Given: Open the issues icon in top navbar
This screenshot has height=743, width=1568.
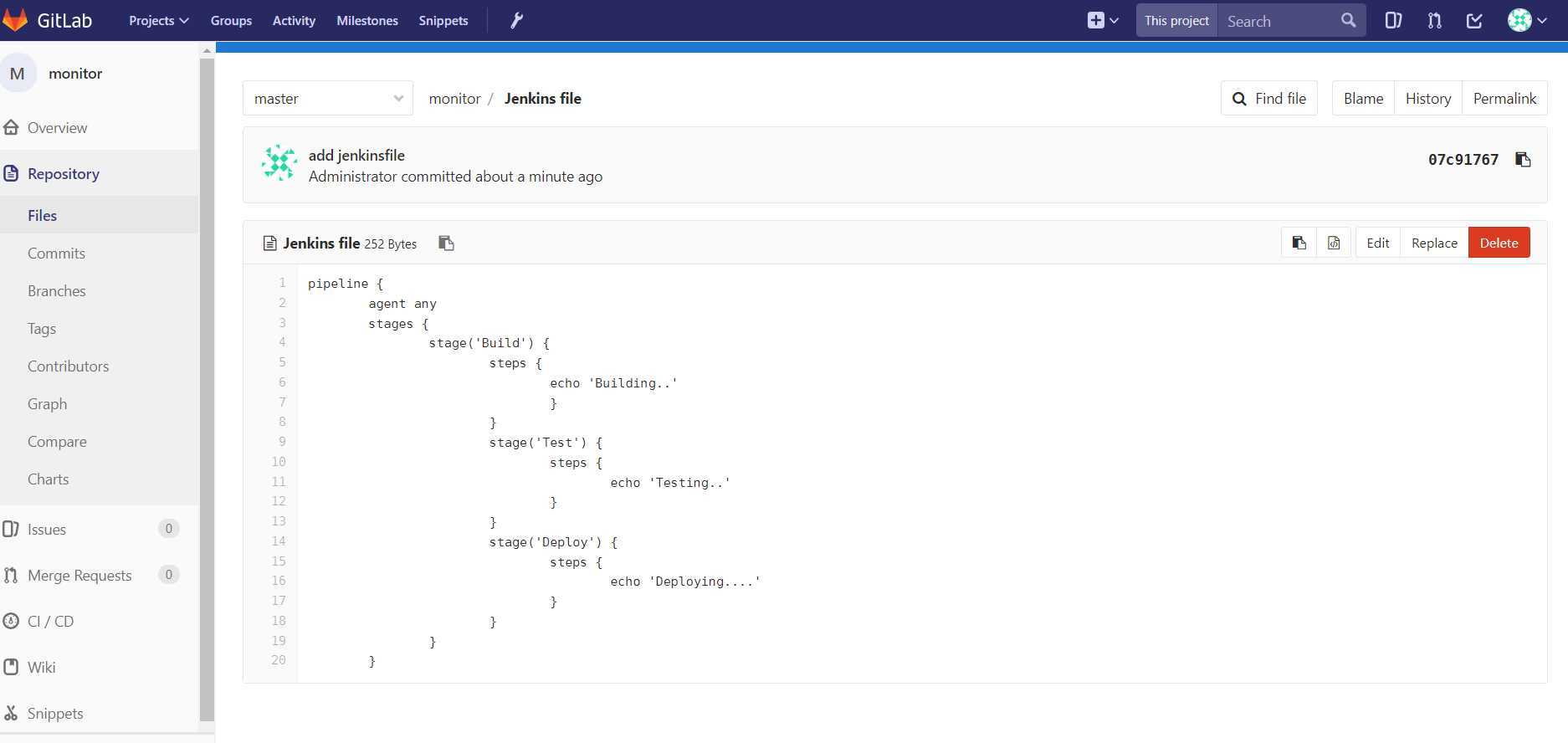Looking at the screenshot, I should (1393, 21).
